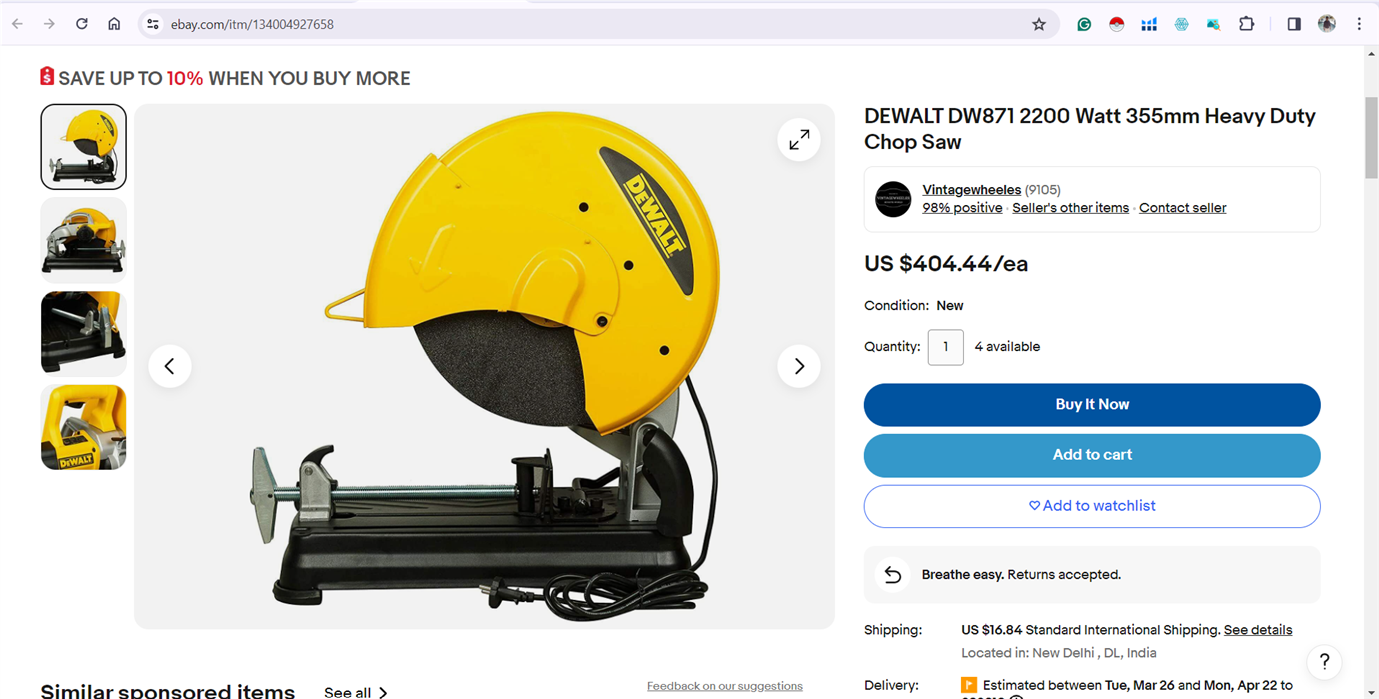The width and height of the screenshot is (1379, 699).
Task: Open the Vintagewheeles seller profile
Action: [972, 190]
